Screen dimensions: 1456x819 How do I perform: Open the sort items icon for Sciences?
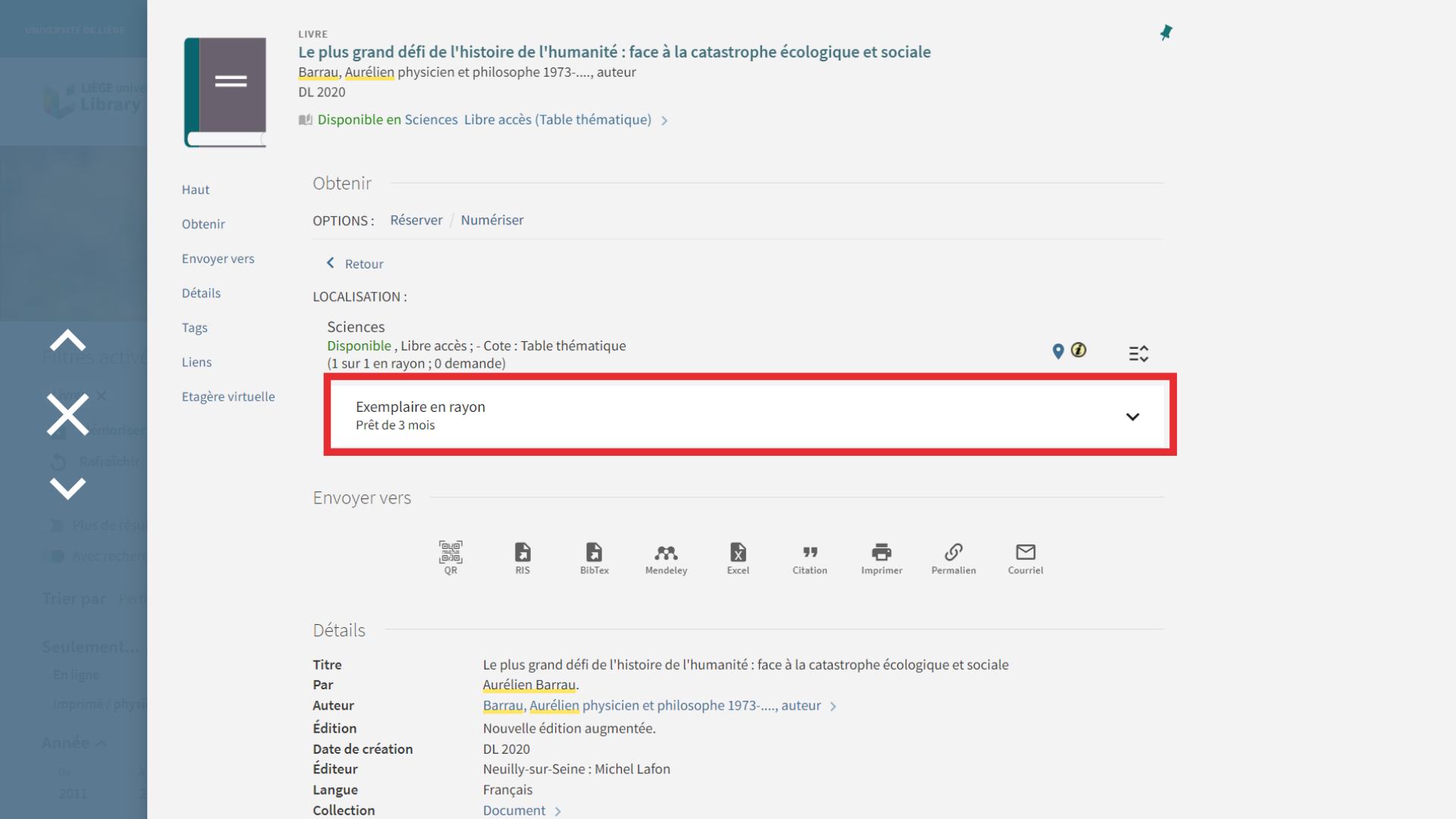coord(1138,353)
